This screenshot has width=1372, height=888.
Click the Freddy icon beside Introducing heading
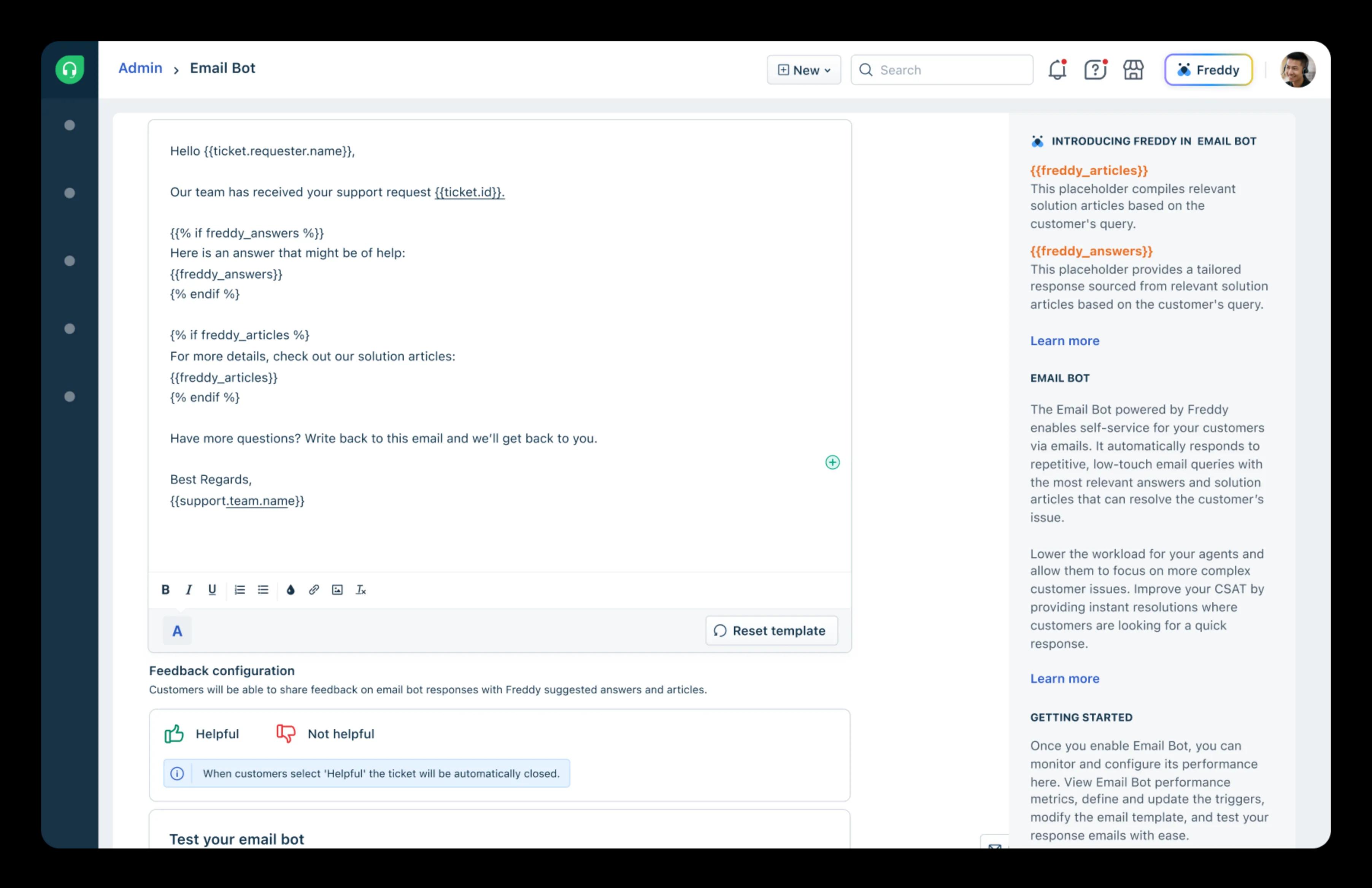click(1037, 141)
